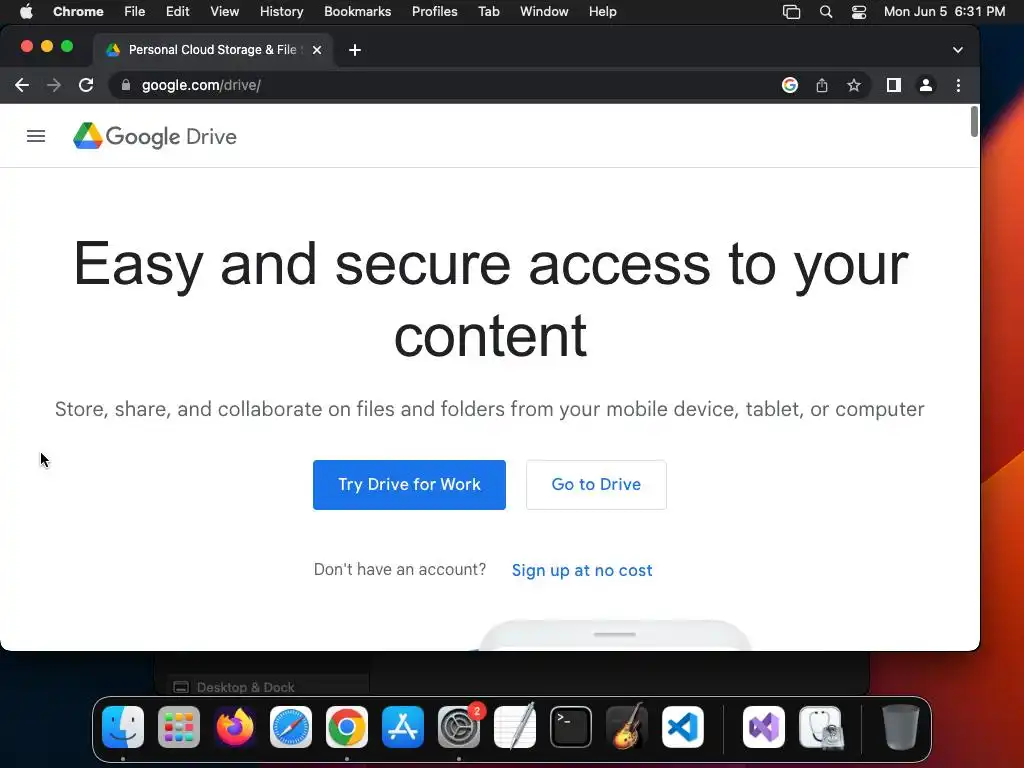Image resolution: width=1024 pixels, height=768 pixels.
Task: Open the Bookmarks menu
Action: click(x=357, y=11)
